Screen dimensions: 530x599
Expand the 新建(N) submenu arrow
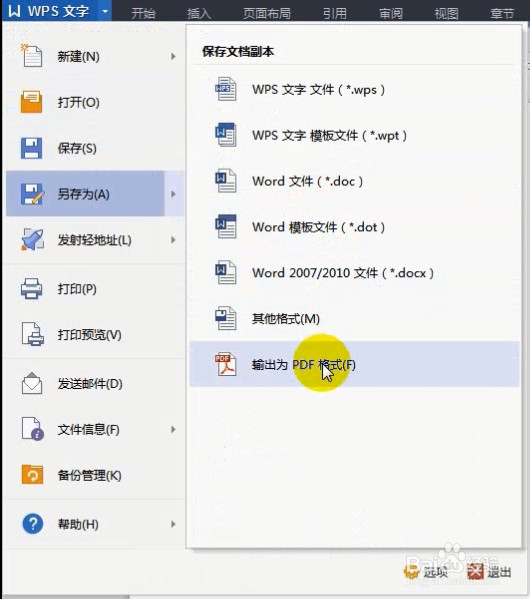click(173, 56)
